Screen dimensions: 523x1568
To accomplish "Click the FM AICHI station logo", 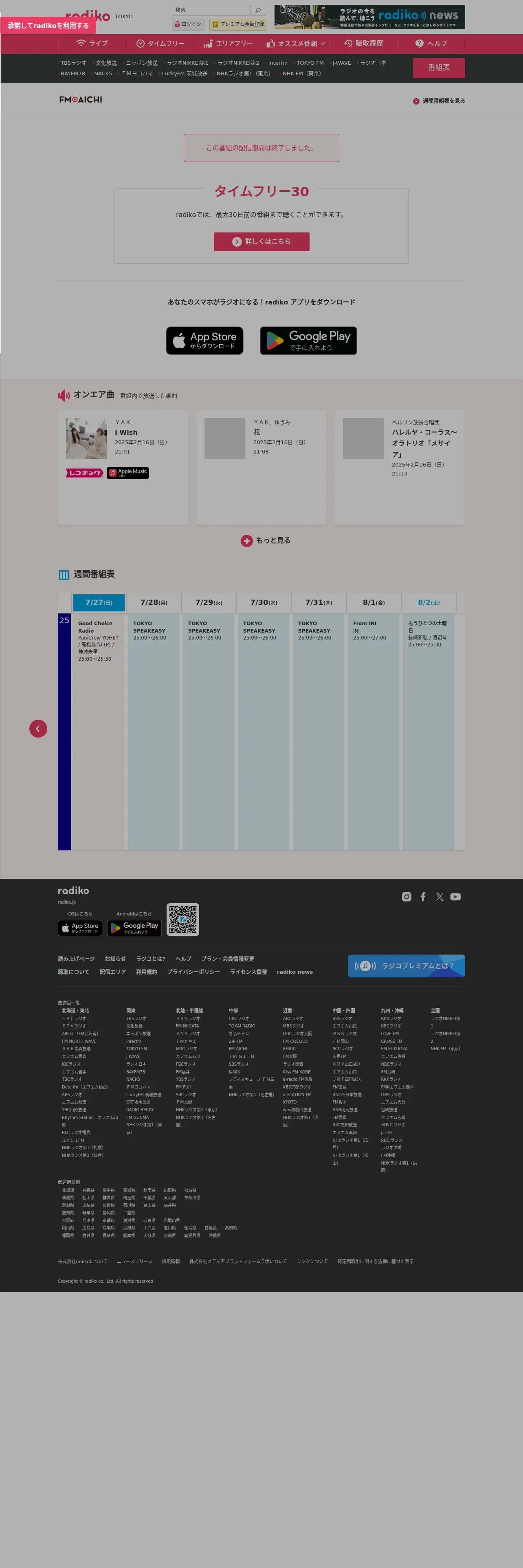I will tap(80, 100).
